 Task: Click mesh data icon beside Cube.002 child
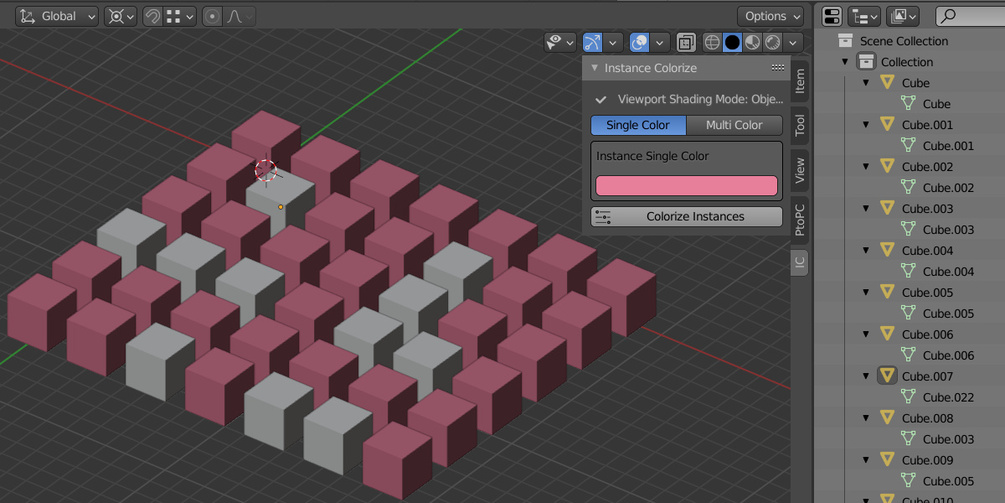[x=908, y=187]
